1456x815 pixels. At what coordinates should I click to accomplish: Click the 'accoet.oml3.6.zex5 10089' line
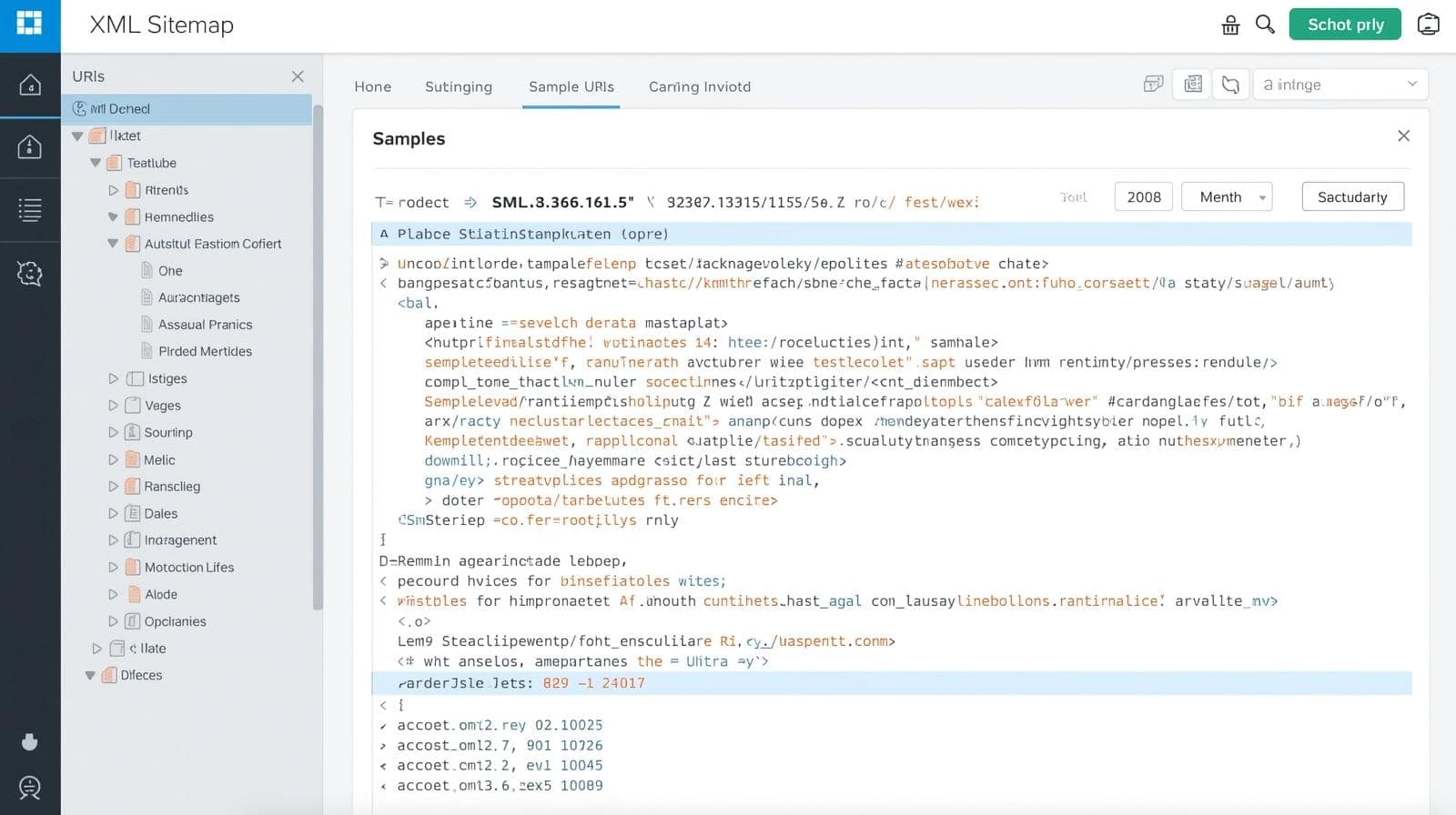point(500,785)
